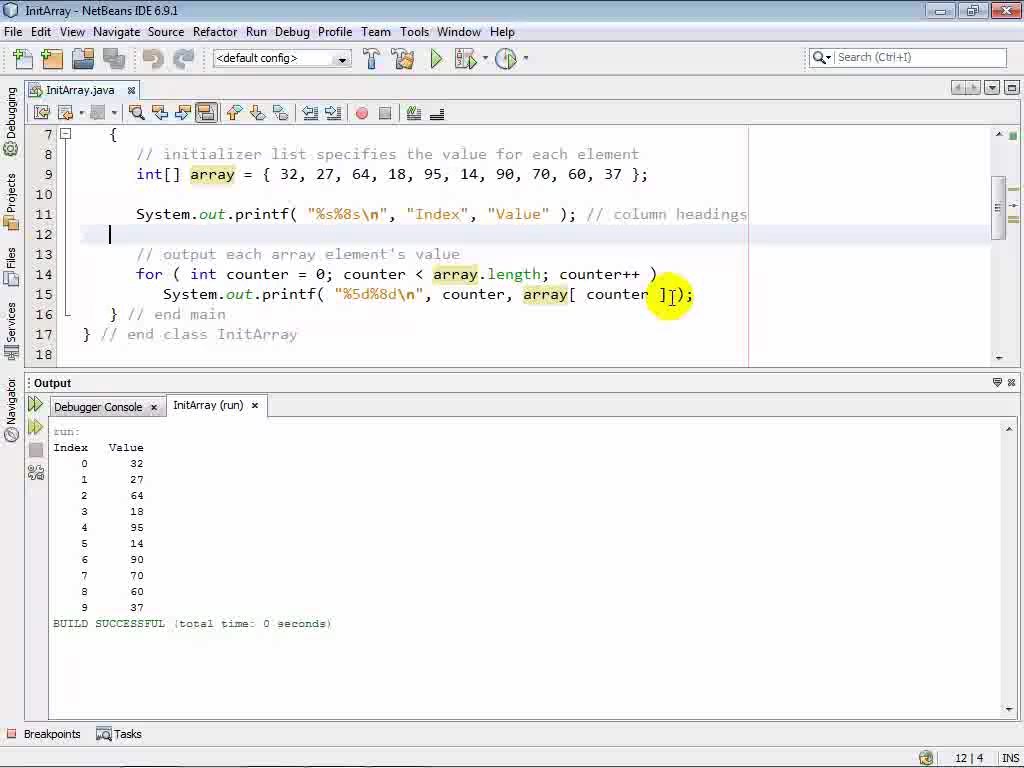Image resolution: width=1024 pixels, height=768 pixels.
Task: Open the Breakpoints window
Action: point(44,734)
